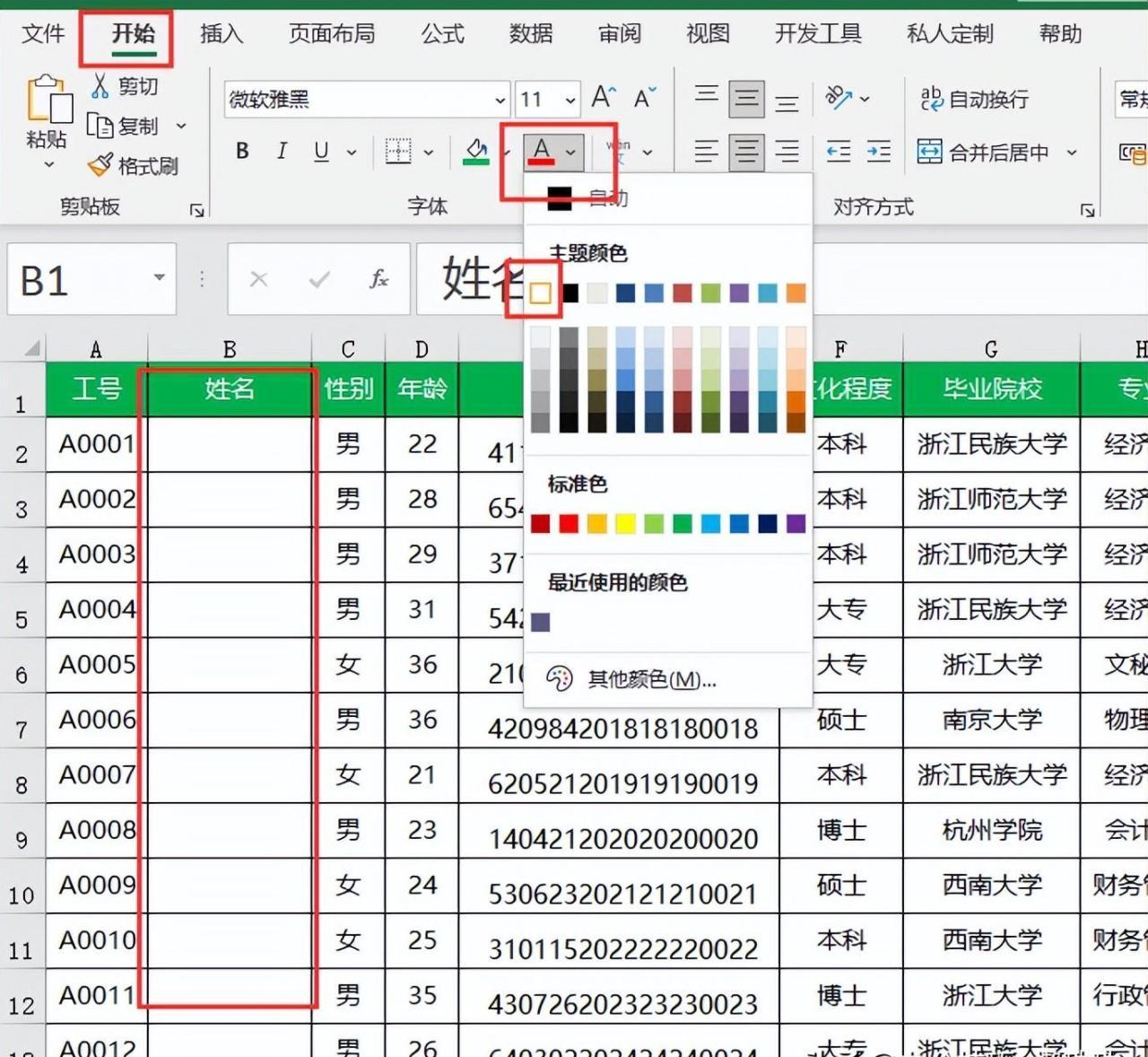Click Merge and Center (合并后居中)
1148x1057 pixels.
click(983, 152)
